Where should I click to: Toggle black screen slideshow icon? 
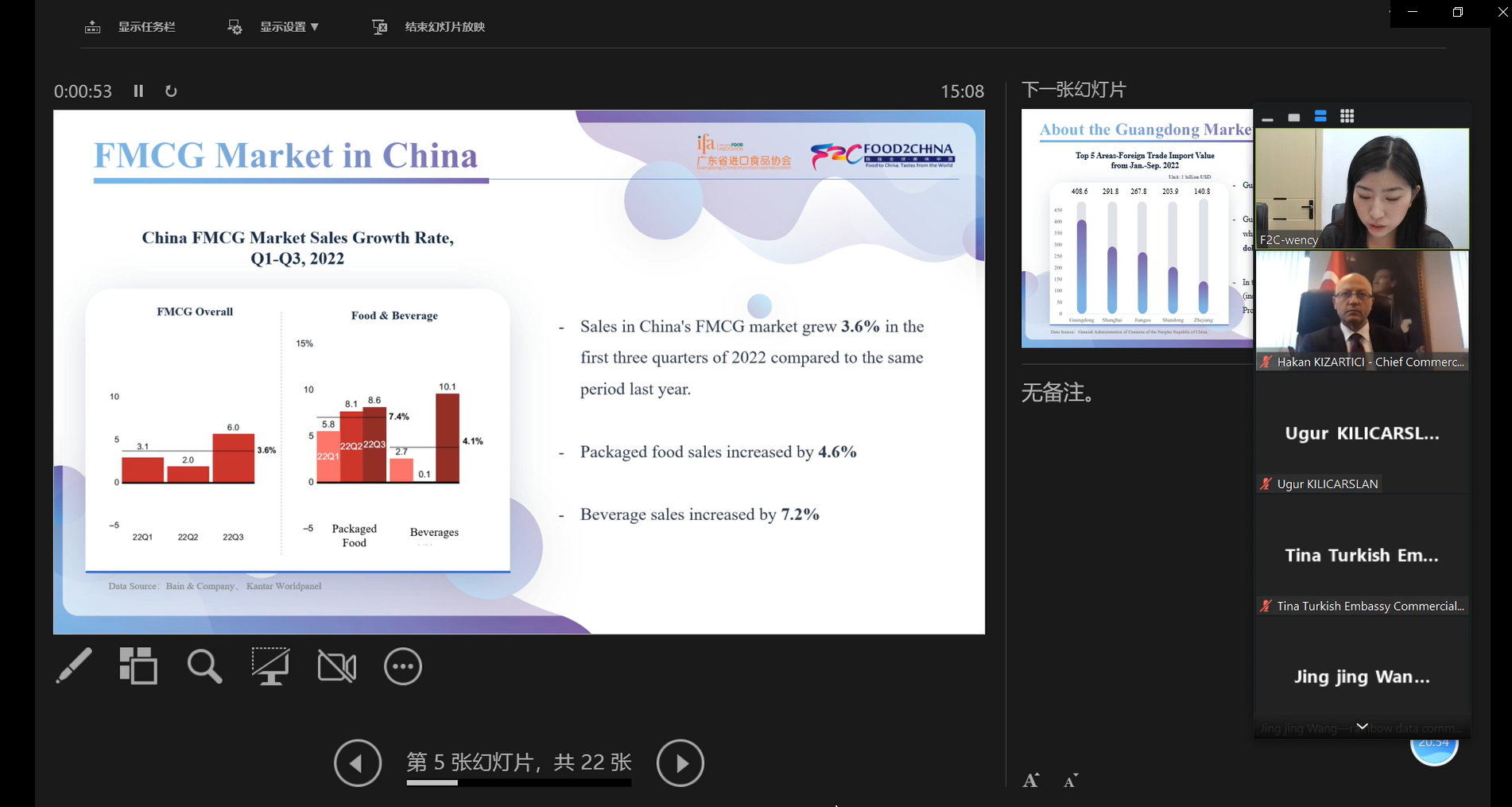point(270,666)
